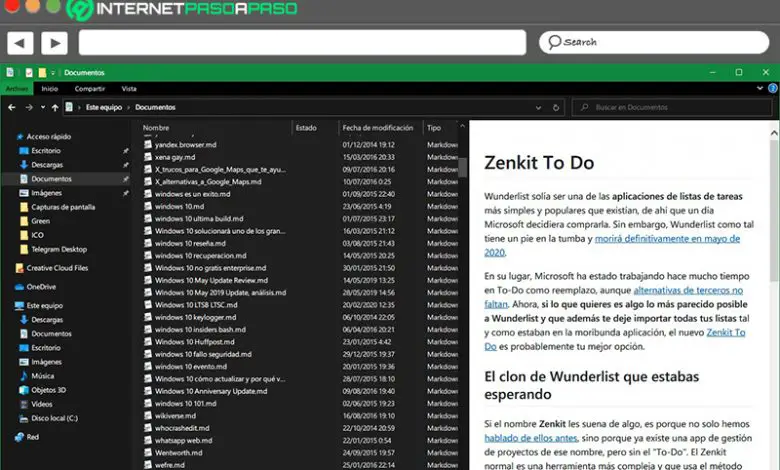Click the blank browser address bar
Image resolution: width=780 pixels, height=470 pixels.
302,42
